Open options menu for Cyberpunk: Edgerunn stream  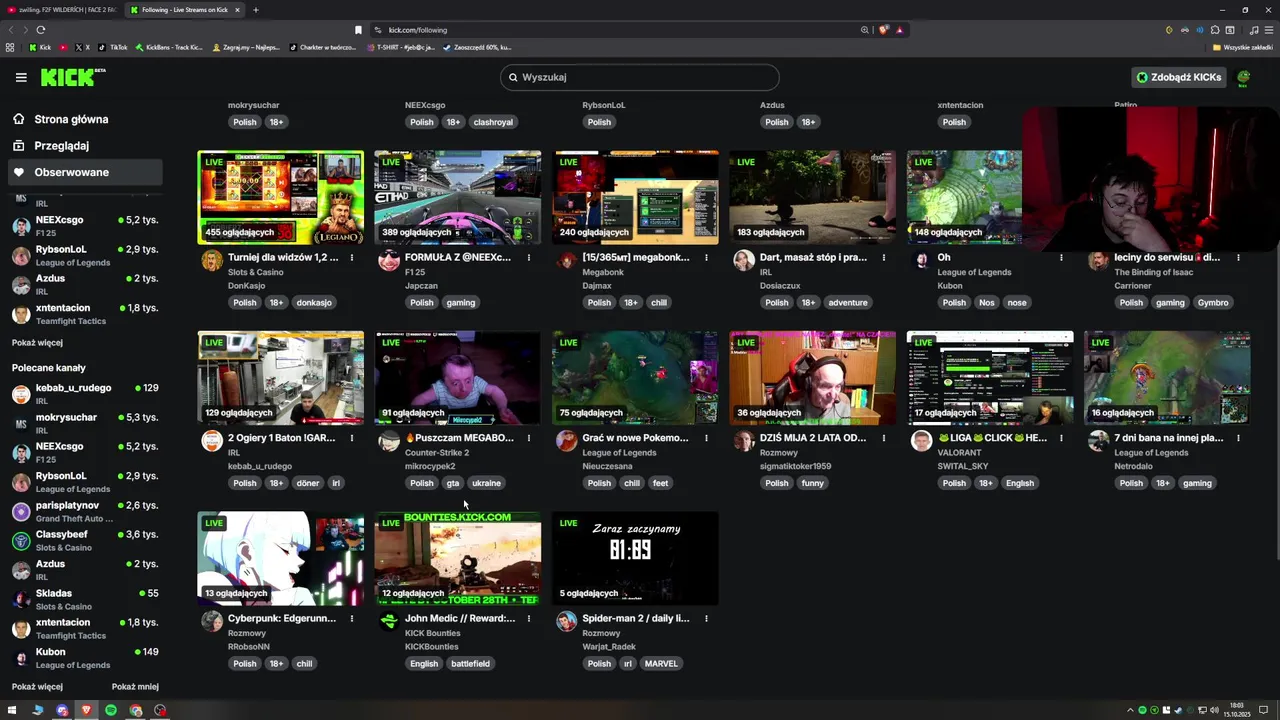click(352, 619)
